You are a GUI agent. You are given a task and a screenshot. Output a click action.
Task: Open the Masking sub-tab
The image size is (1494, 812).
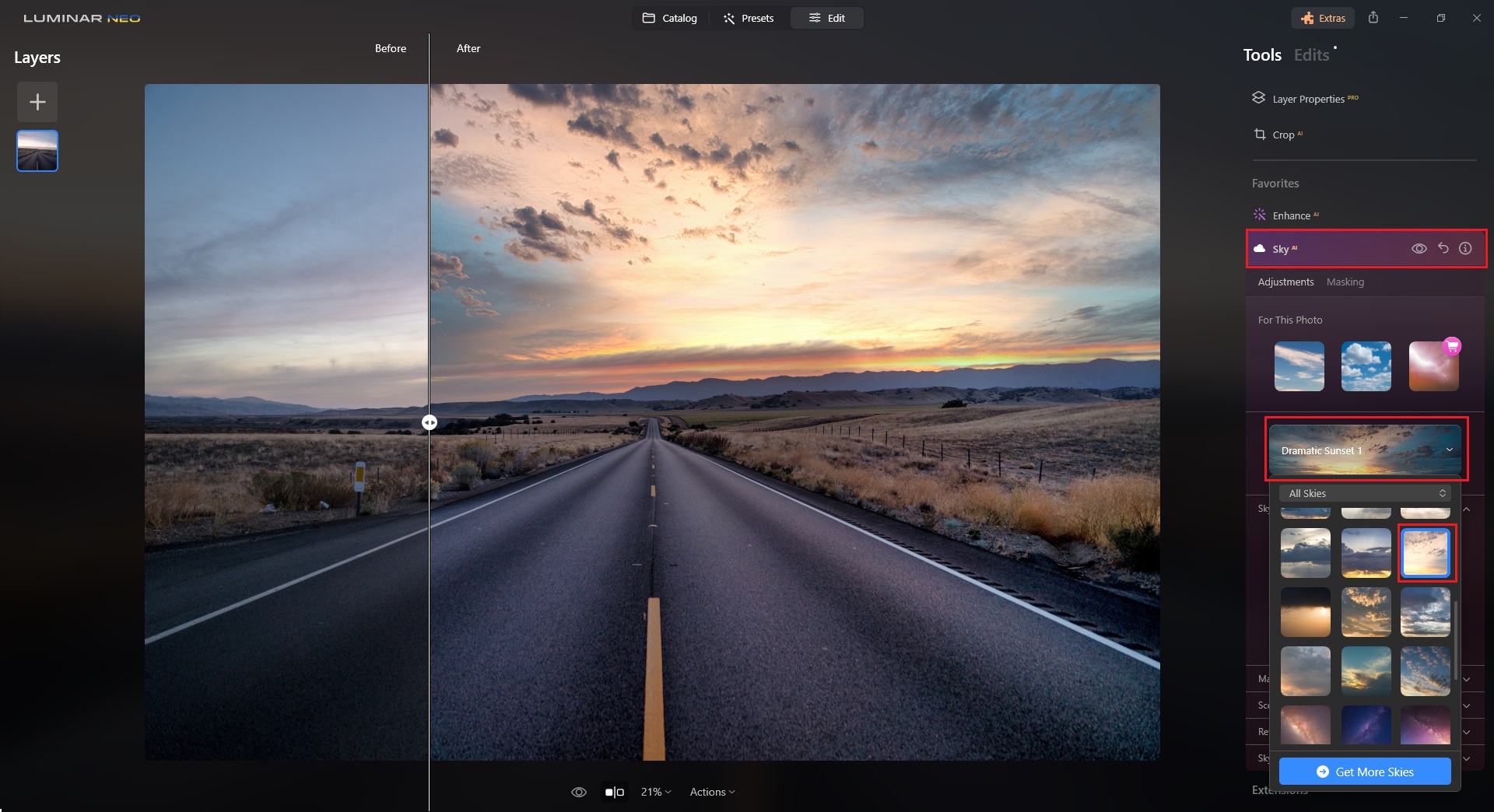click(x=1345, y=282)
